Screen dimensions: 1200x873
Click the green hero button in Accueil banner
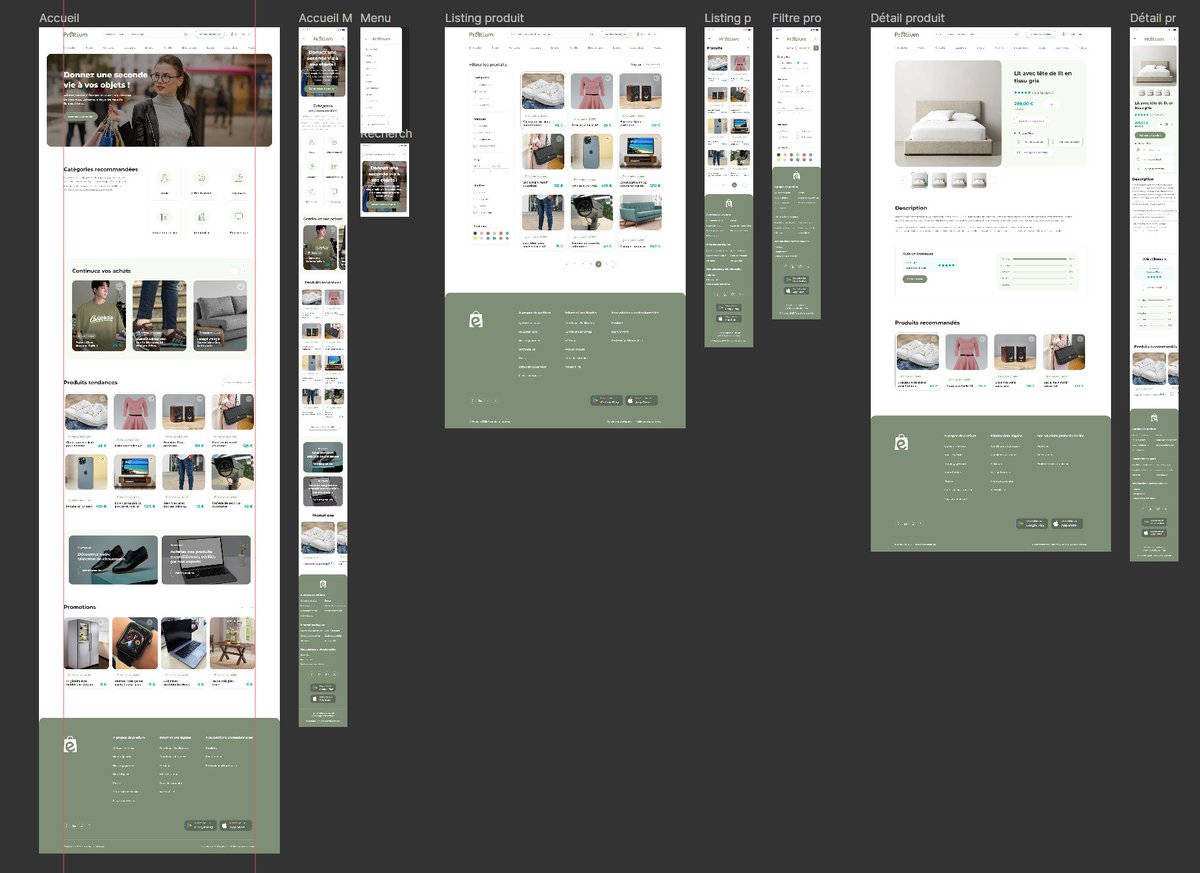coord(81,116)
